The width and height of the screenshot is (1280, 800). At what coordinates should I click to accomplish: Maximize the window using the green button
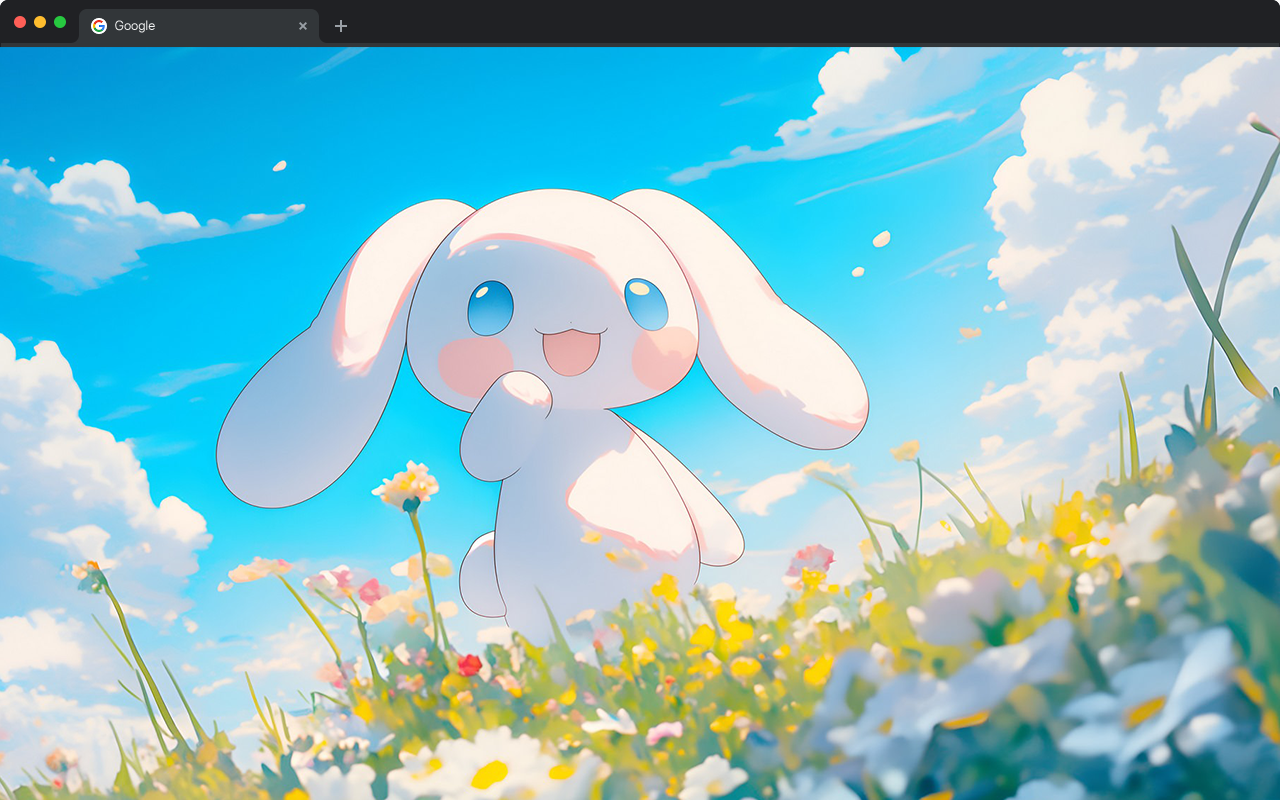click(x=60, y=22)
